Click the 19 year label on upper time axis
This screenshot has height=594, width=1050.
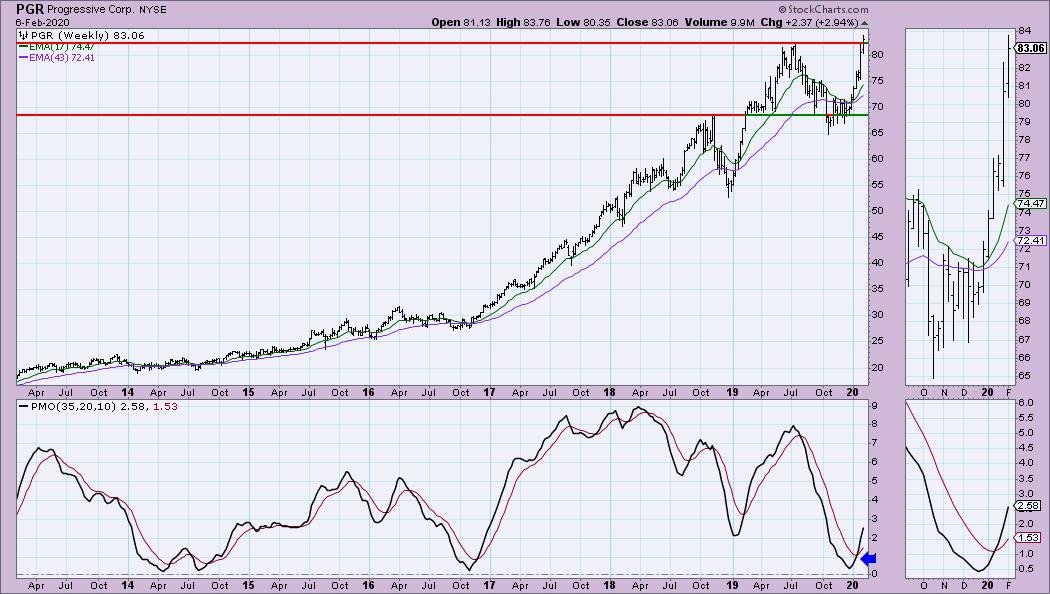[x=732, y=392]
